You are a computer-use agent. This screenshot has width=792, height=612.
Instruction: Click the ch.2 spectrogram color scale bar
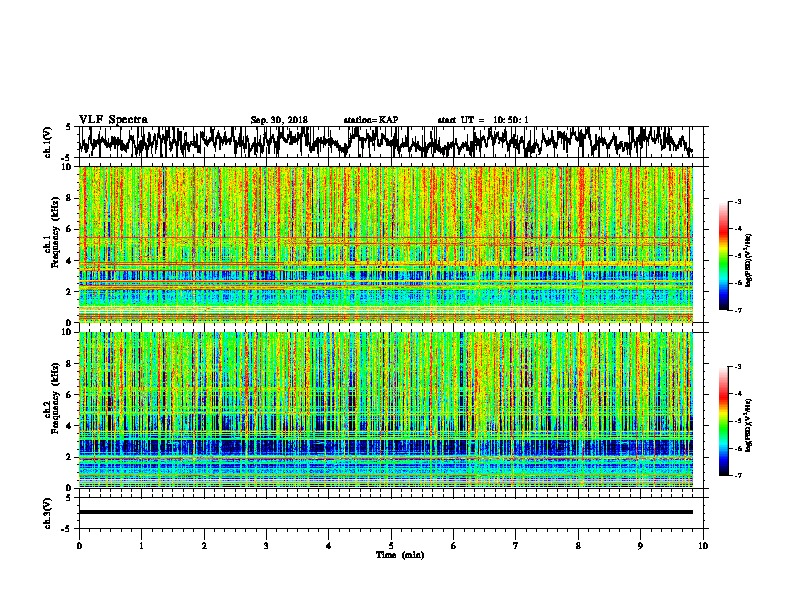tap(724, 421)
